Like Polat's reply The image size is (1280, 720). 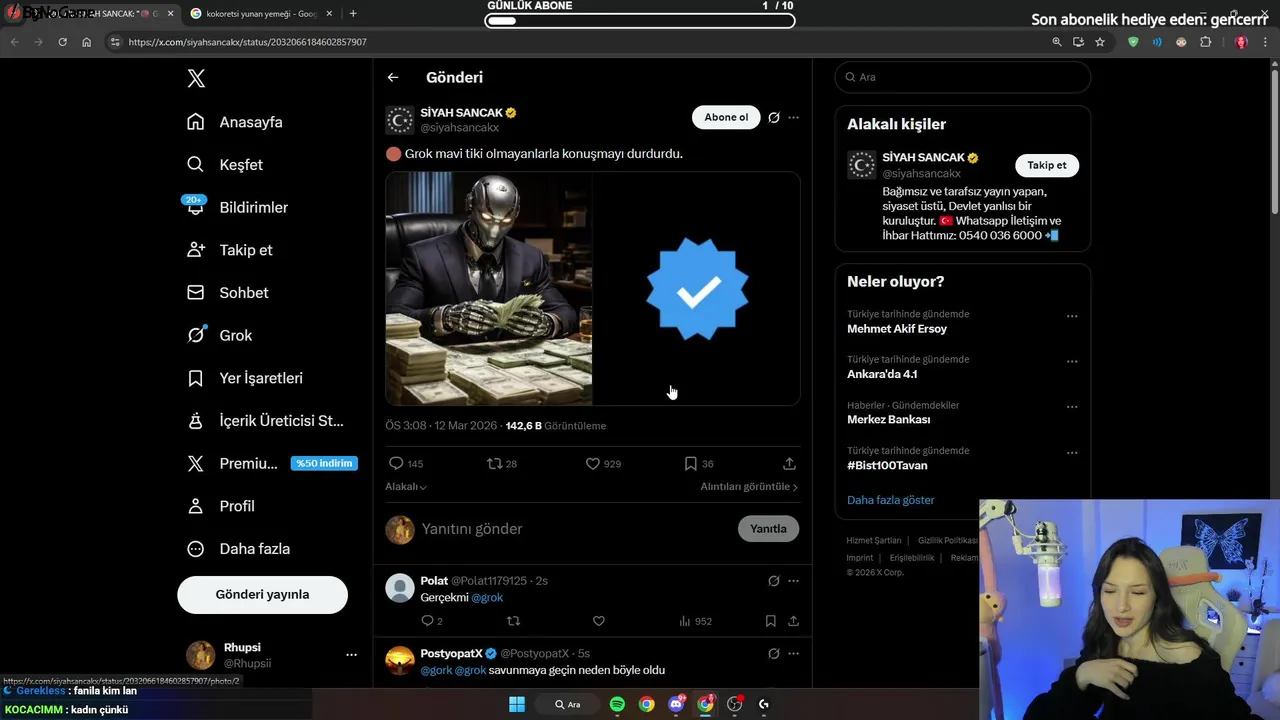[x=598, y=621]
